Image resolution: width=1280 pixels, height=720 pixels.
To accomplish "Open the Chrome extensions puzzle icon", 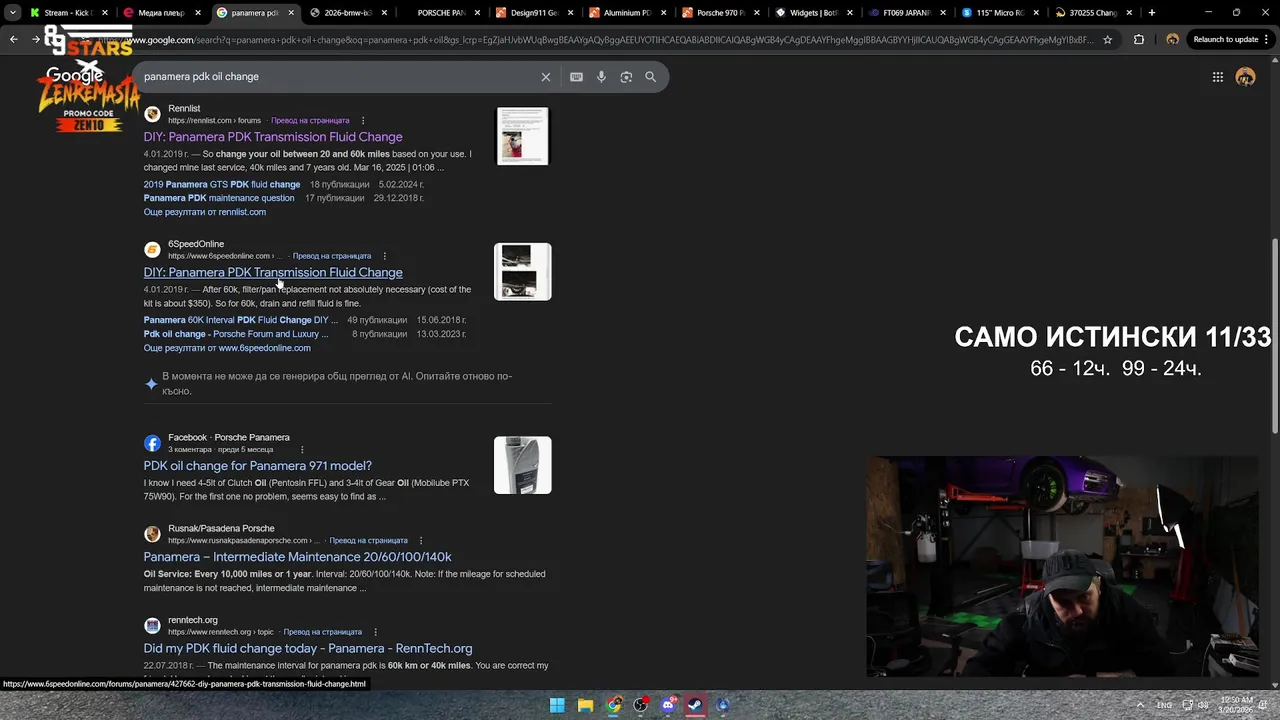I will 1139,40.
